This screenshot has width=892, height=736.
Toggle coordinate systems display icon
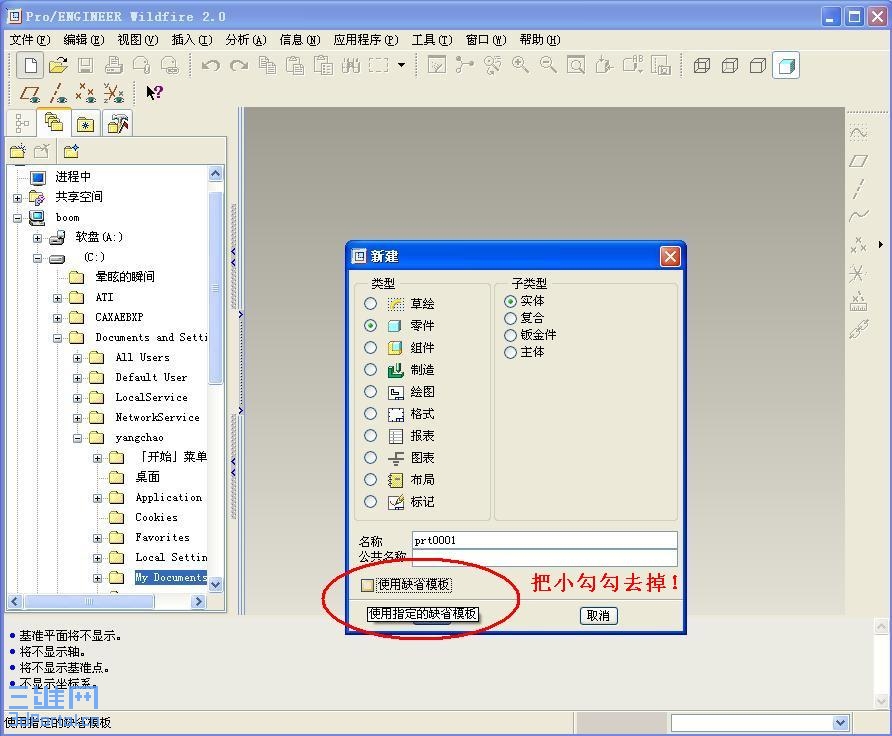pyautogui.click(x=114, y=93)
